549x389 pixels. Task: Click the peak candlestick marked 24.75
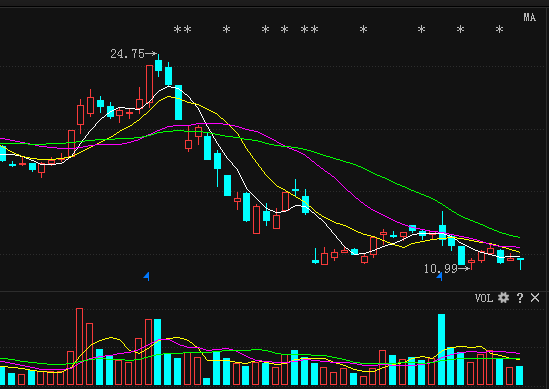(159, 65)
